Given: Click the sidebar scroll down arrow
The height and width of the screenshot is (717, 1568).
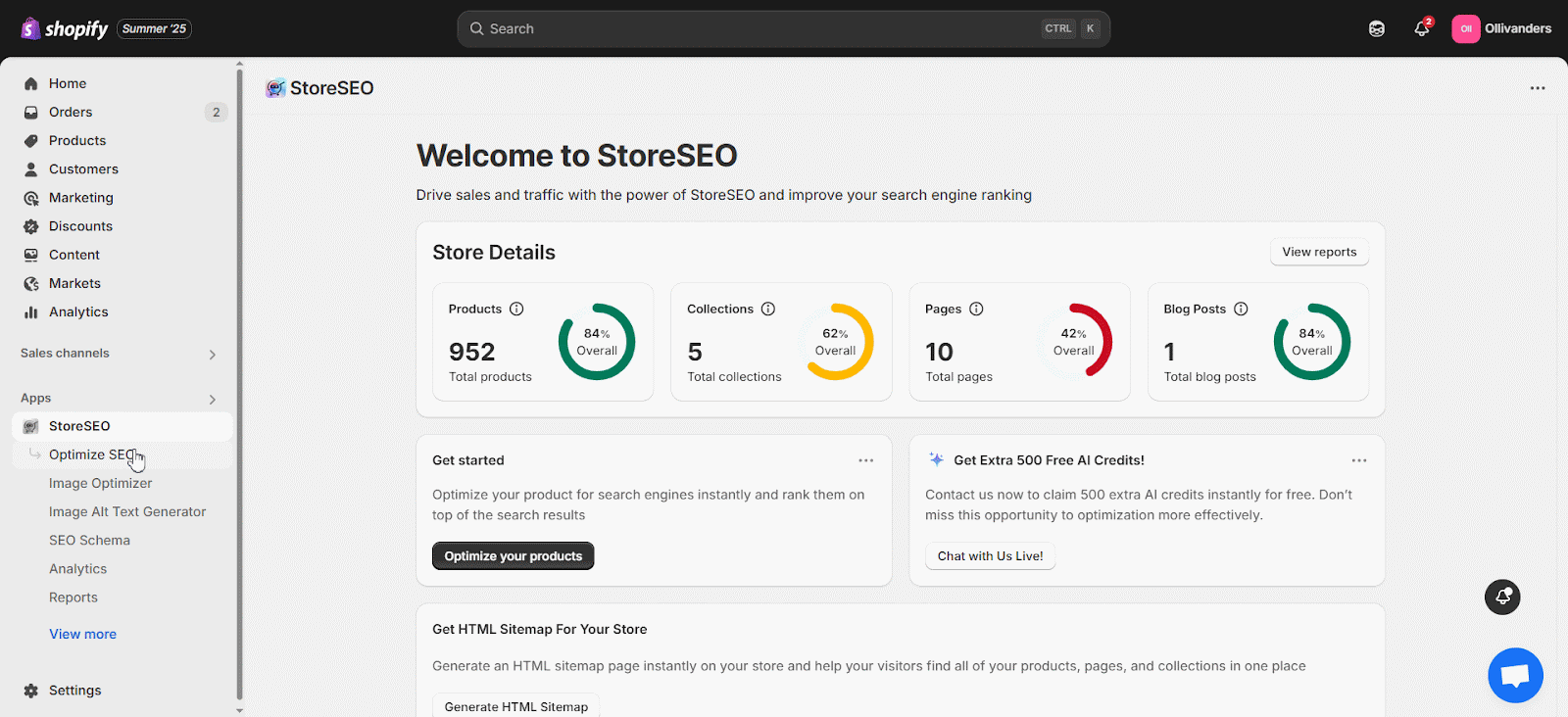Looking at the screenshot, I should click(x=239, y=710).
